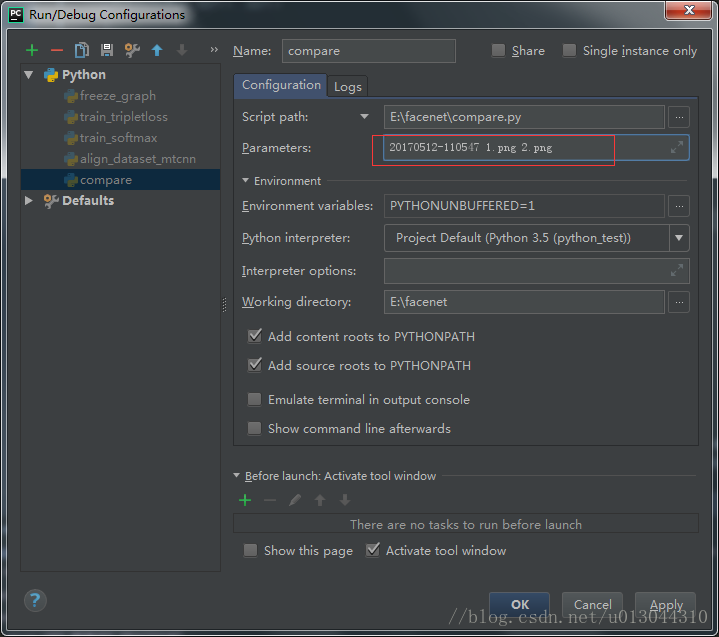Click the PyCharm logo in the title bar
The height and width of the screenshot is (637, 719).
pyautogui.click(x=16, y=15)
